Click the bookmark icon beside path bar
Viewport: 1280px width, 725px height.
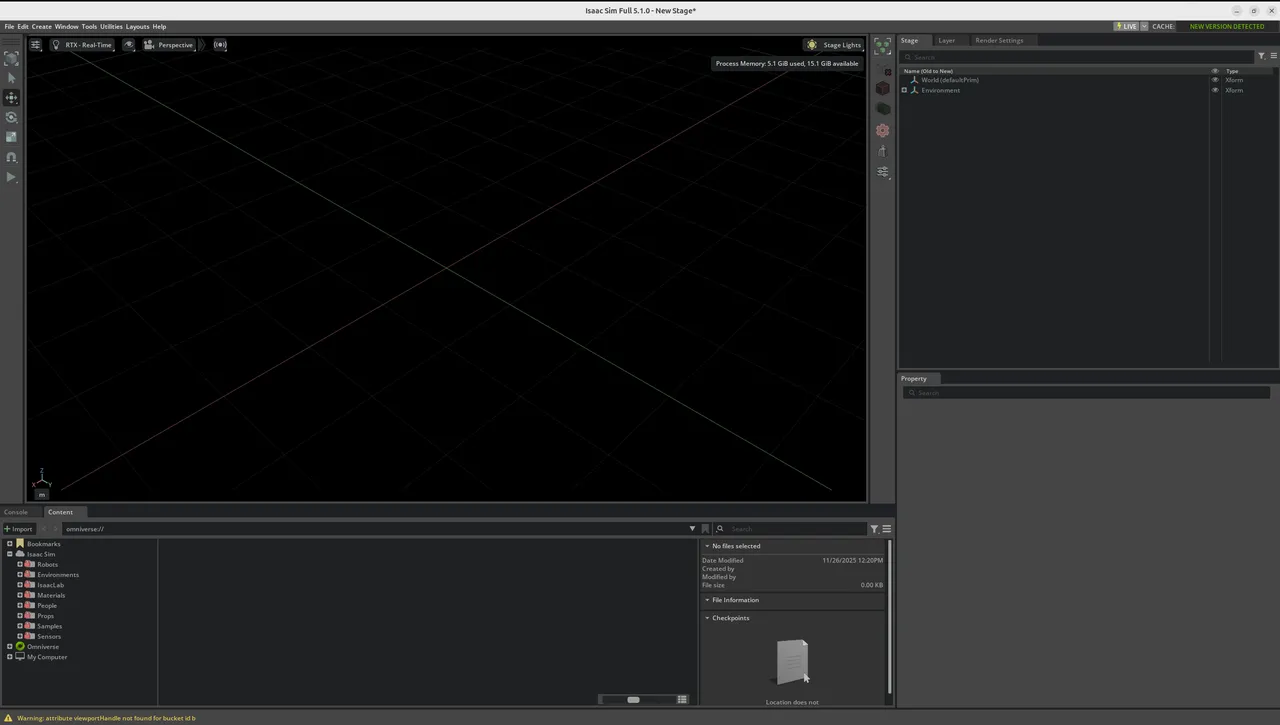pyautogui.click(x=705, y=529)
